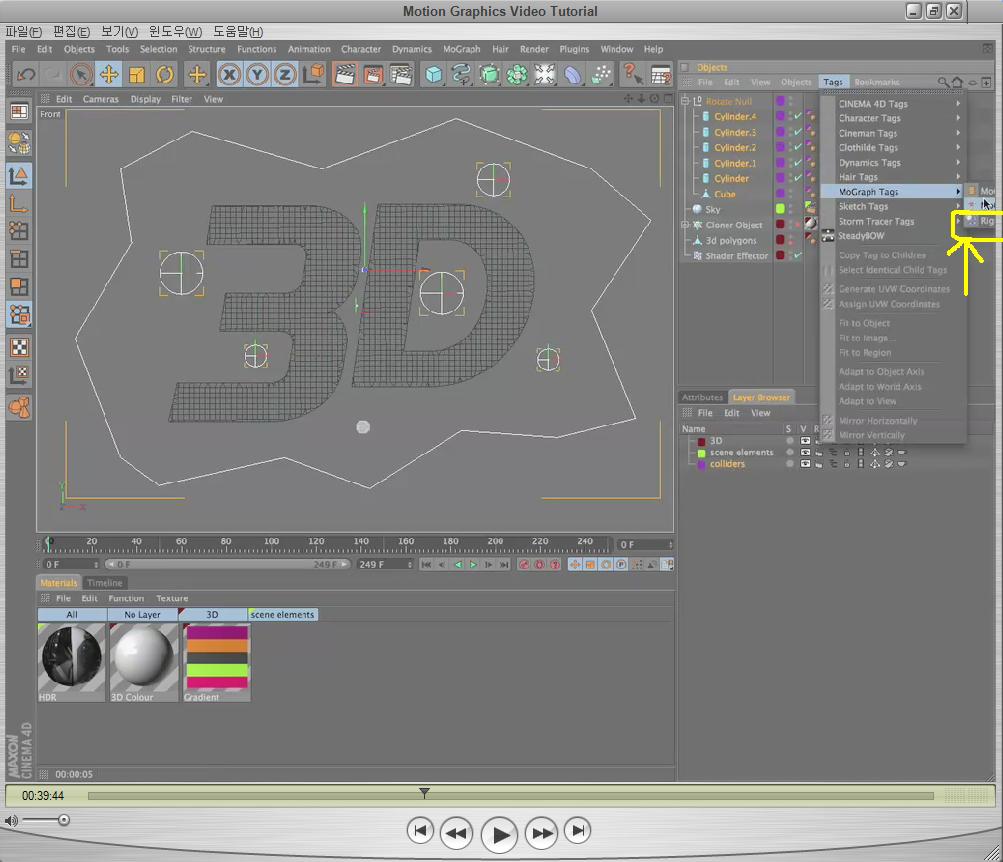Click the green layer swatch on Sky

pyautogui.click(x=780, y=209)
